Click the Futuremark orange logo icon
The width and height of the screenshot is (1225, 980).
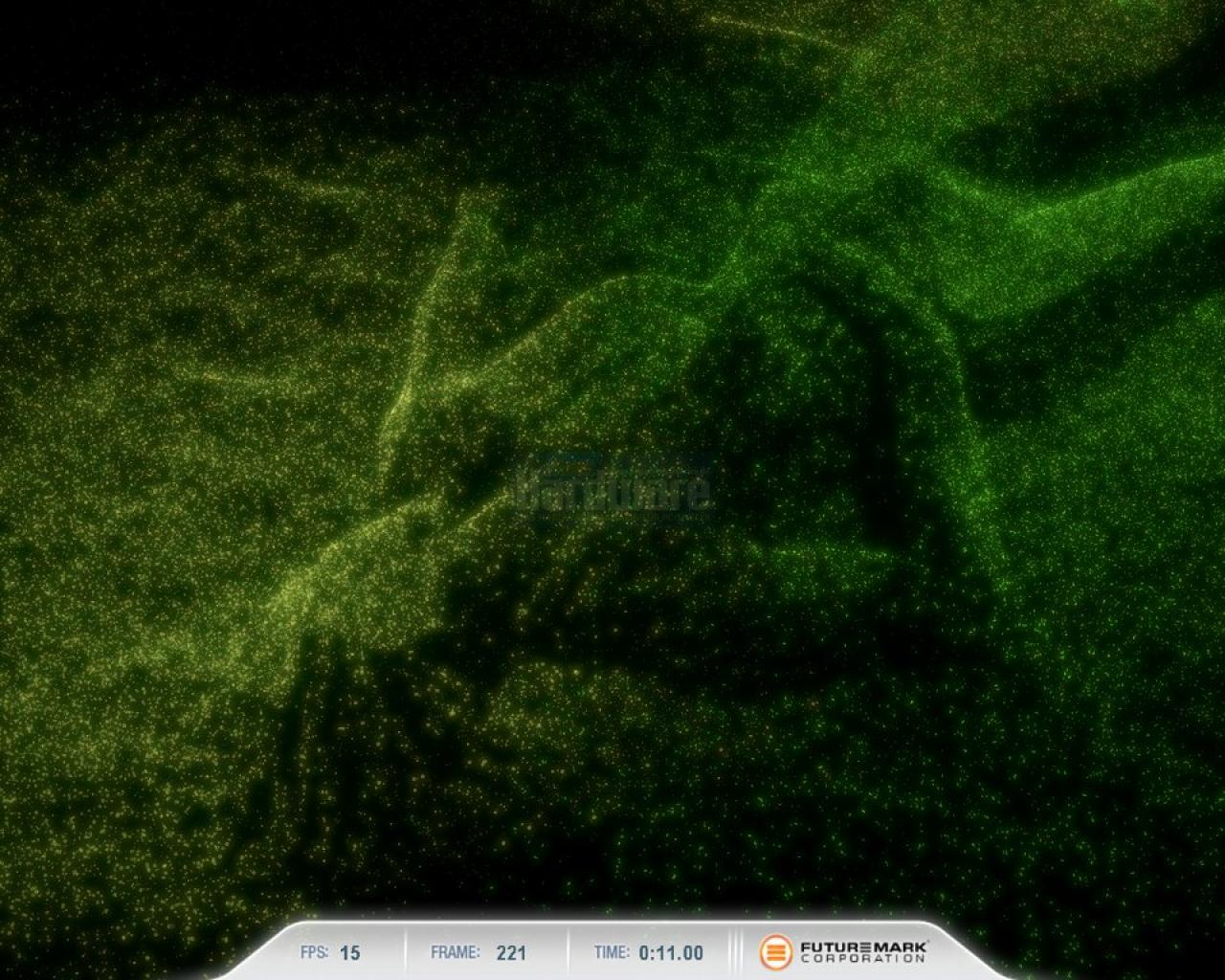pyautogui.click(x=776, y=952)
